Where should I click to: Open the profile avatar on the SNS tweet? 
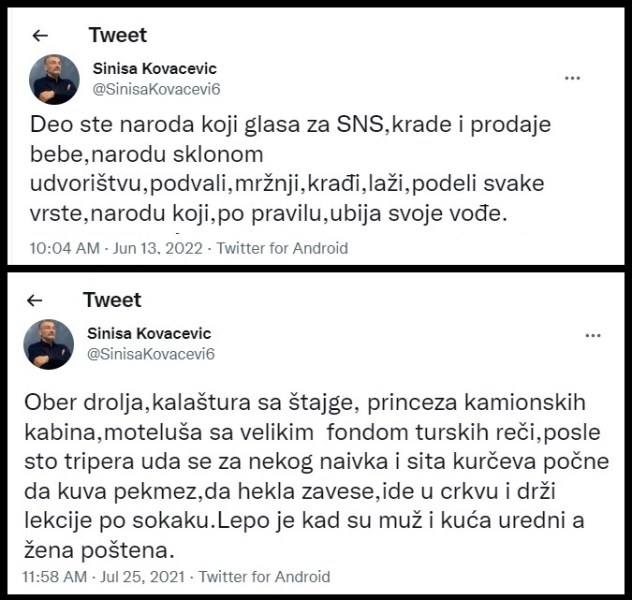tap(54, 79)
